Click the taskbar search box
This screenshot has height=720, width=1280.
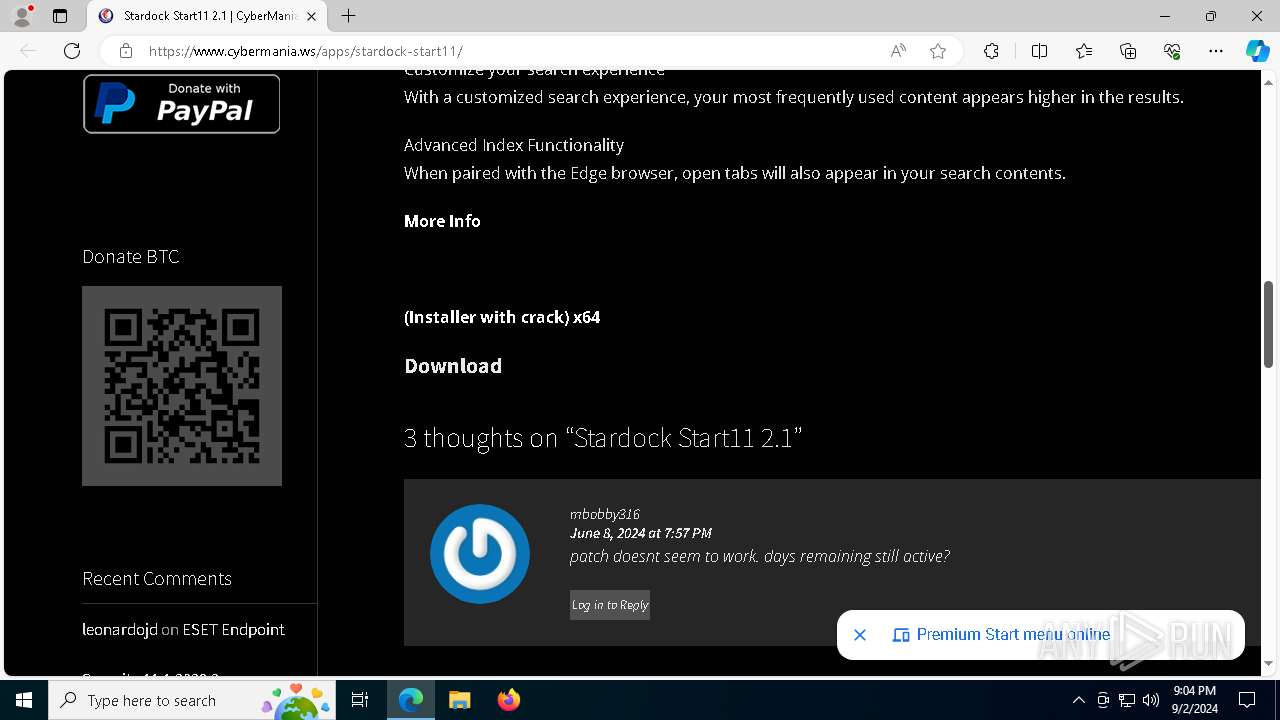(x=192, y=700)
